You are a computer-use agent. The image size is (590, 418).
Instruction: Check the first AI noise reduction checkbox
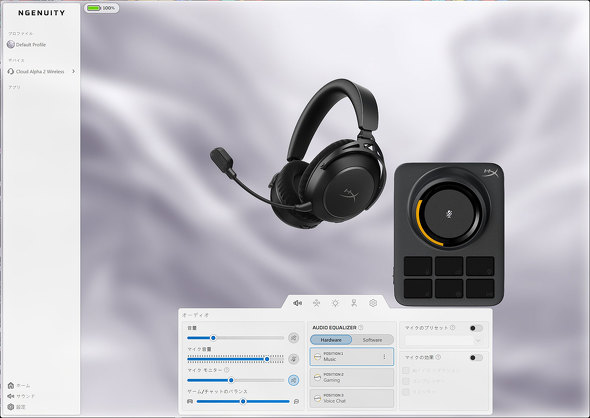coord(406,370)
